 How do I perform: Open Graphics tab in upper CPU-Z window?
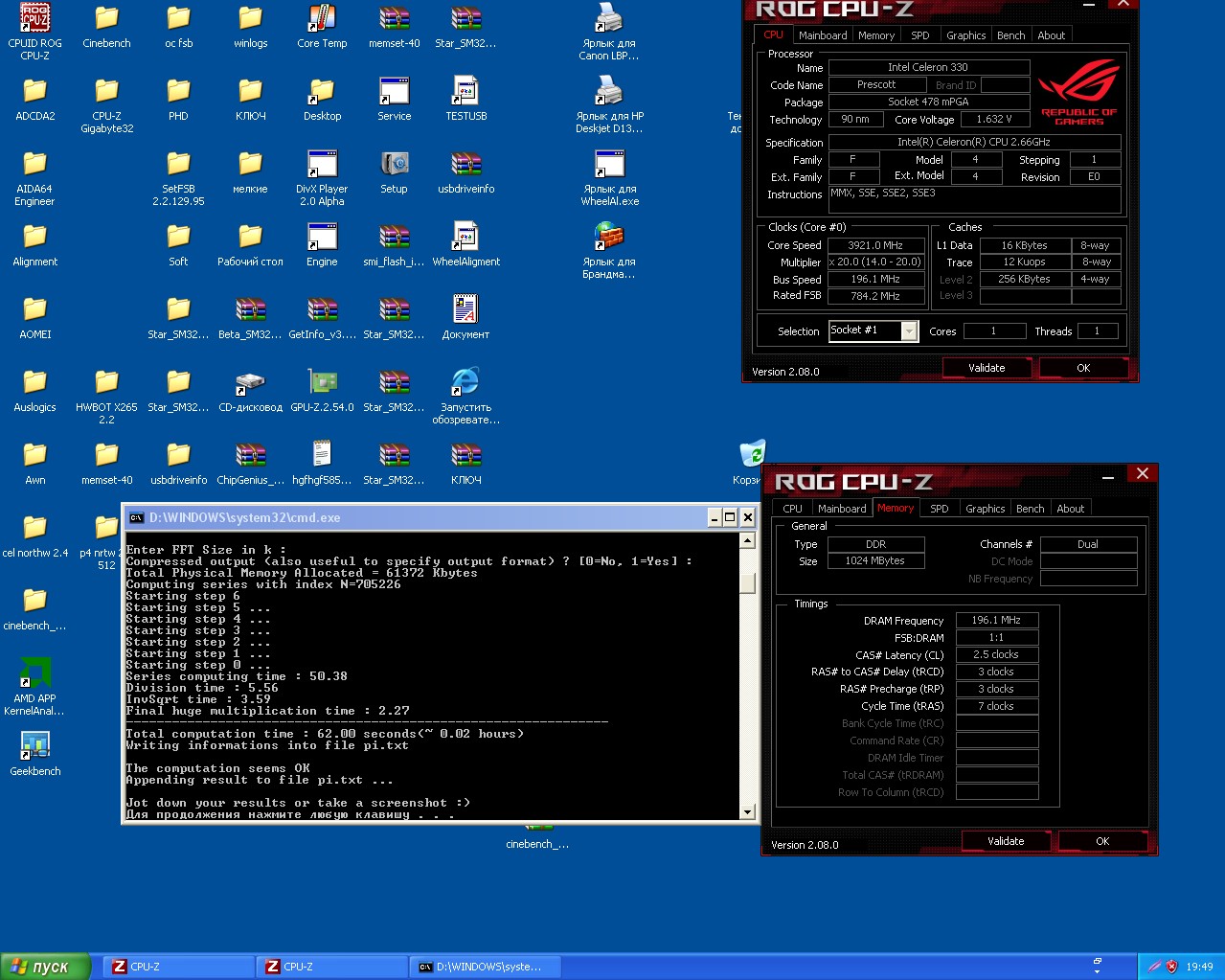965,35
